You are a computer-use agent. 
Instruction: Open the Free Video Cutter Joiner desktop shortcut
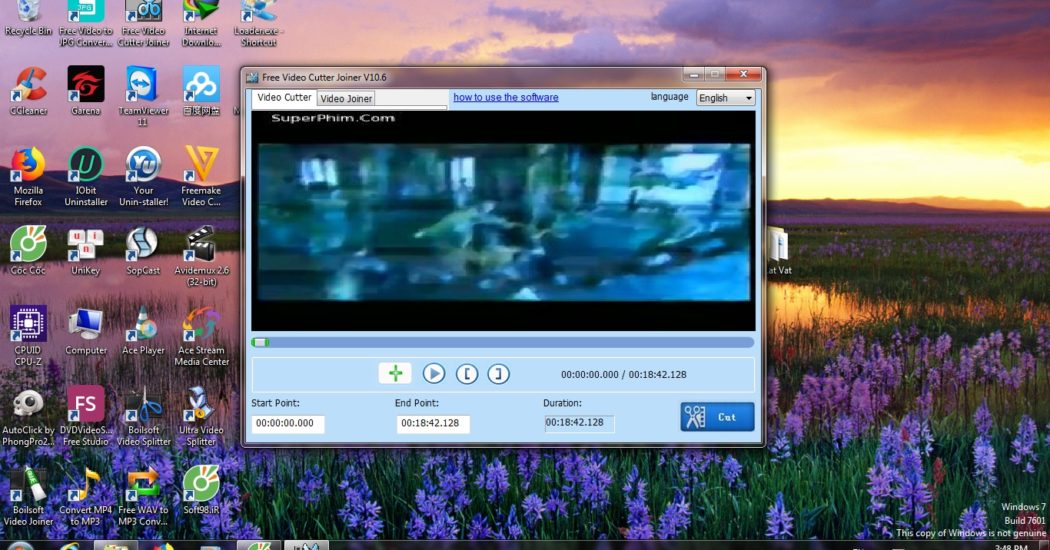tap(143, 23)
